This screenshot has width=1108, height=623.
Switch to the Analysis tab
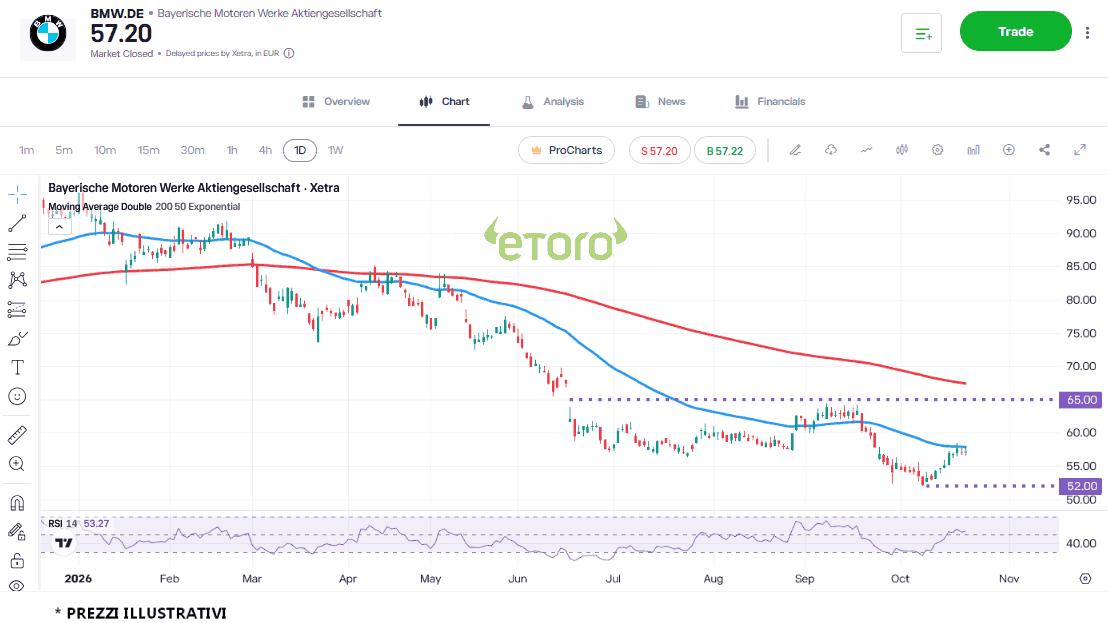click(553, 102)
